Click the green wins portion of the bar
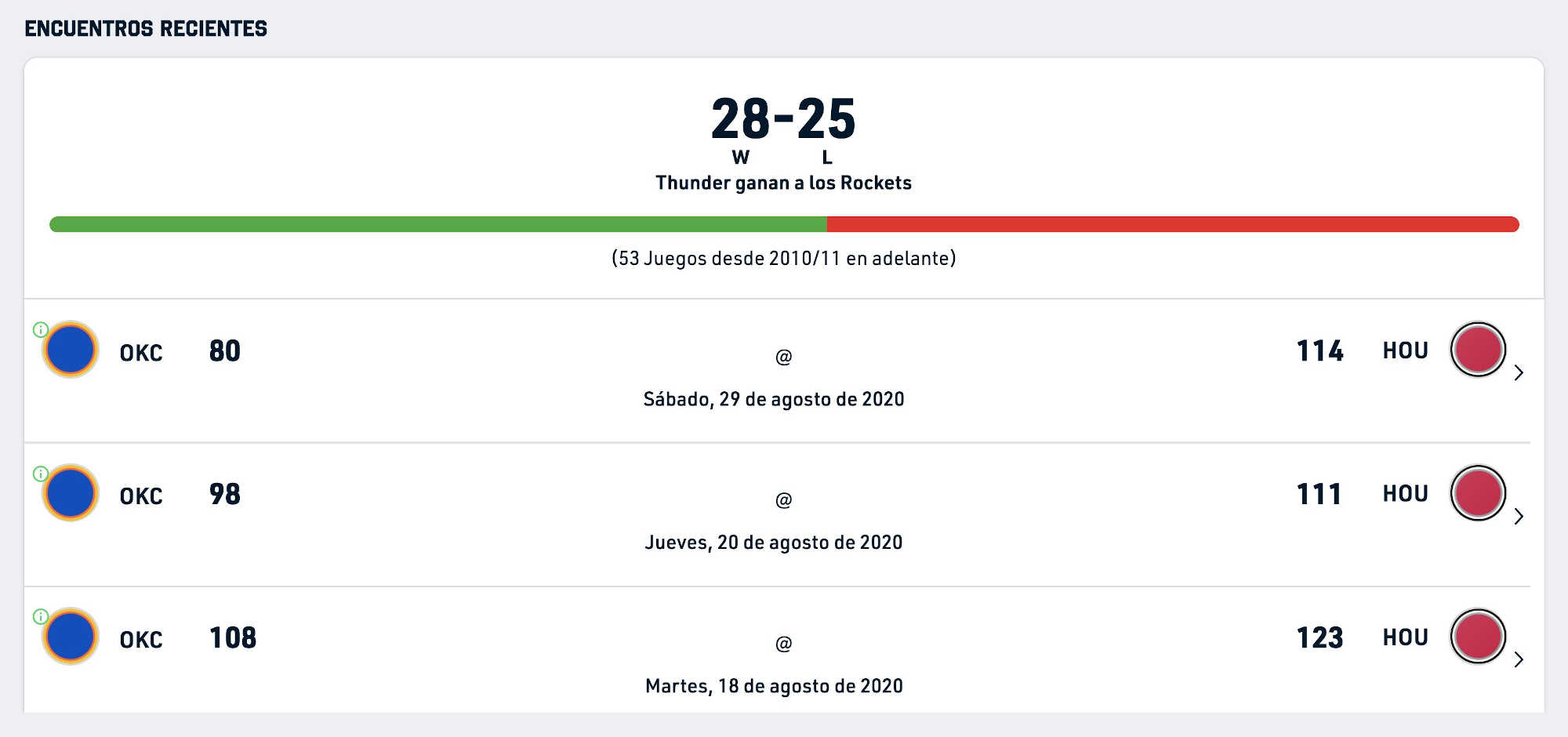Screen dimensions: 1568x737 (x=438, y=224)
